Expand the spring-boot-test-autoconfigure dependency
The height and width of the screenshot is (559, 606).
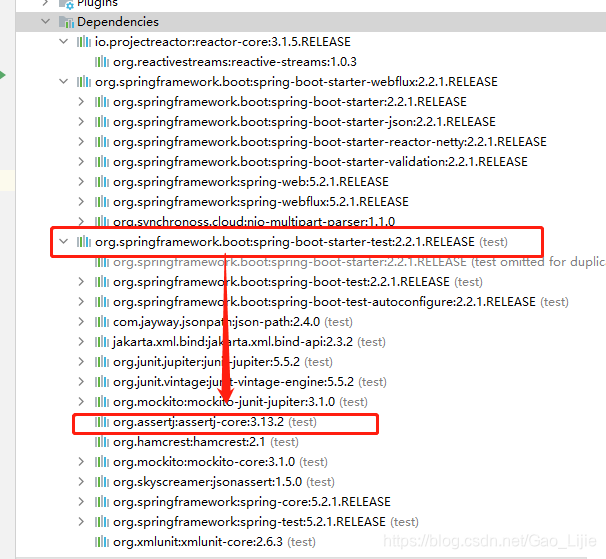point(81,302)
